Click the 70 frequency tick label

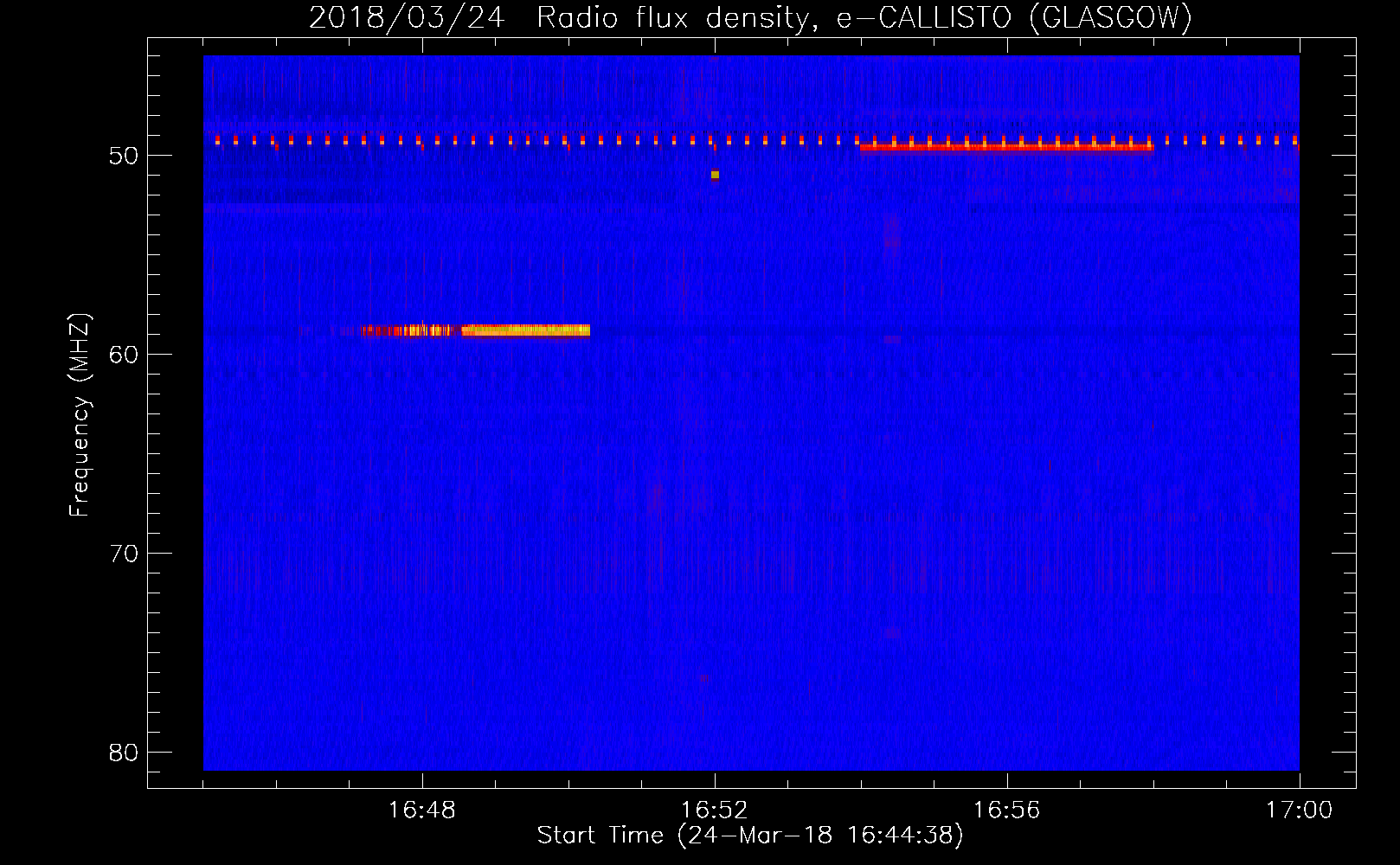[x=124, y=554]
